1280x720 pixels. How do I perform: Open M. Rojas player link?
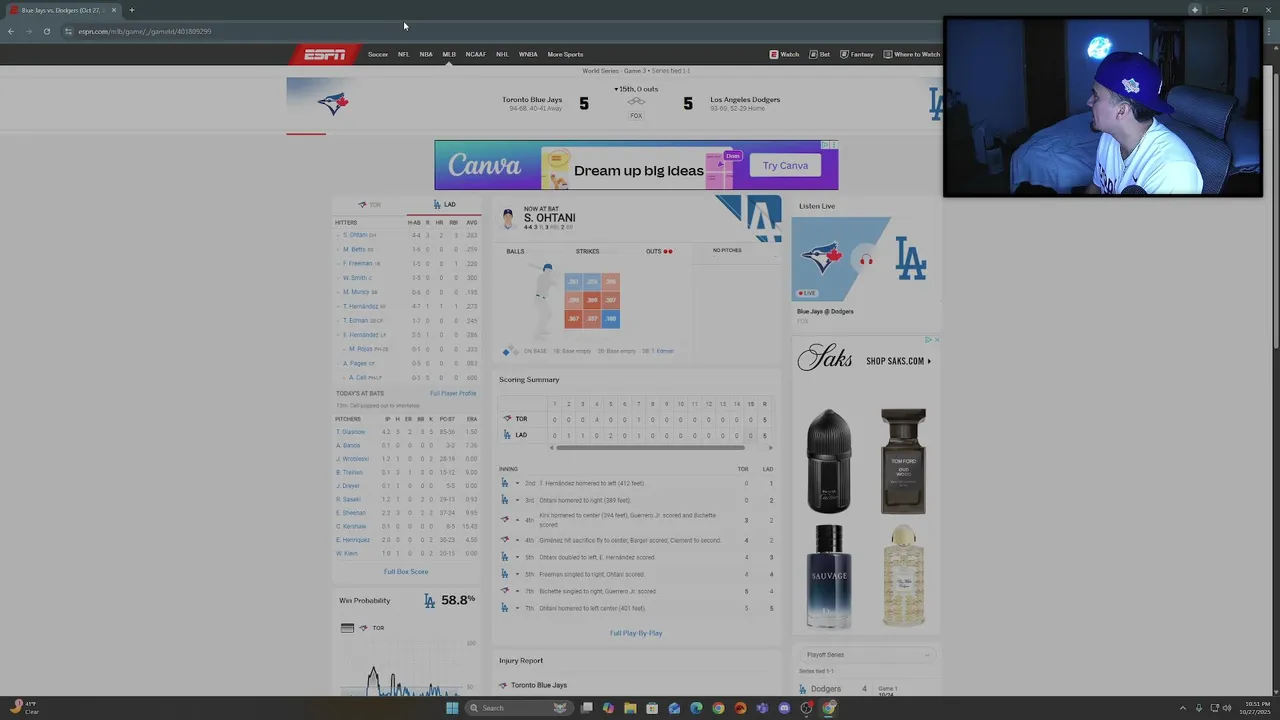click(360, 349)
